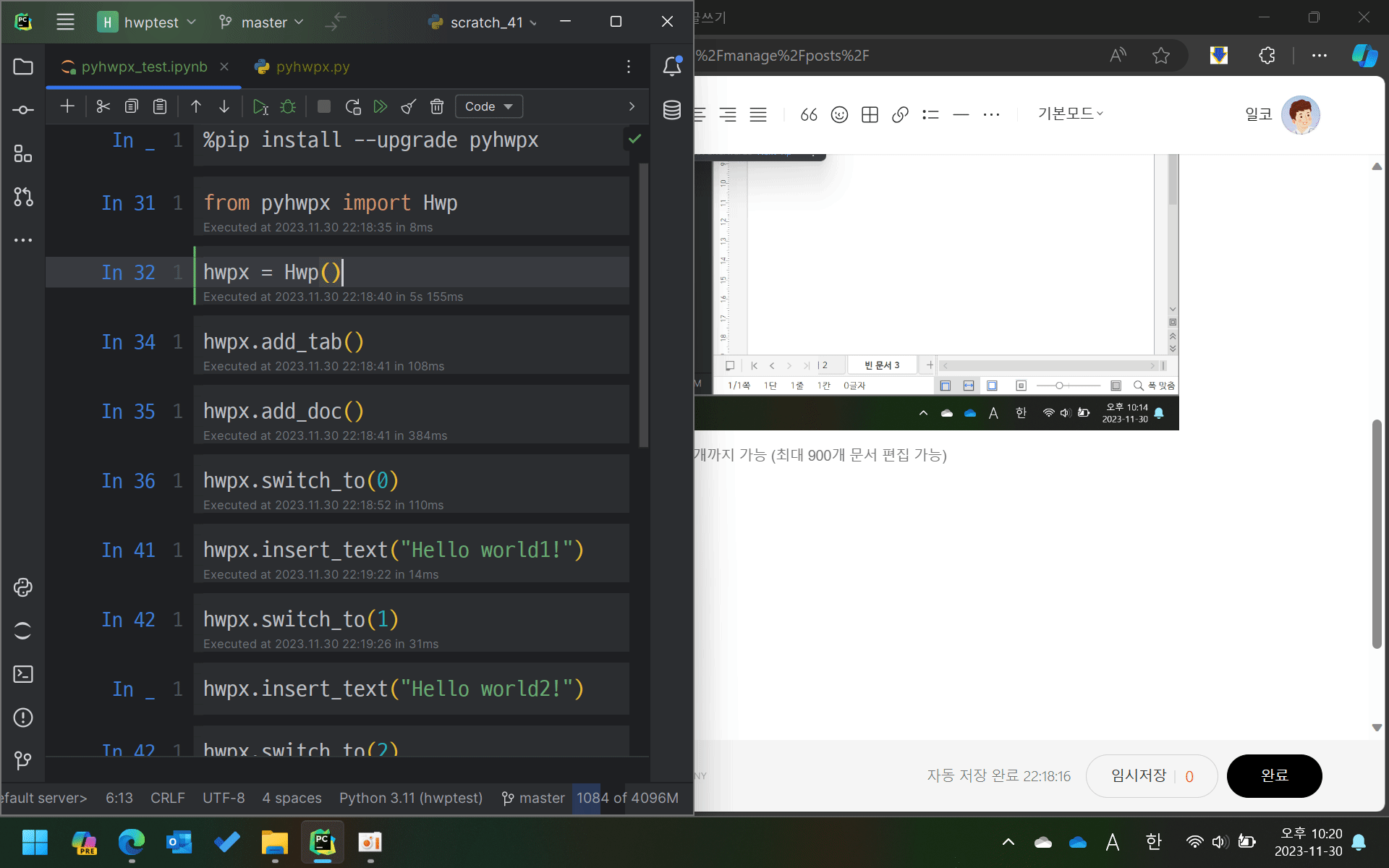
Task: Open the cell type Code dropdown
Action: (488, 106)
